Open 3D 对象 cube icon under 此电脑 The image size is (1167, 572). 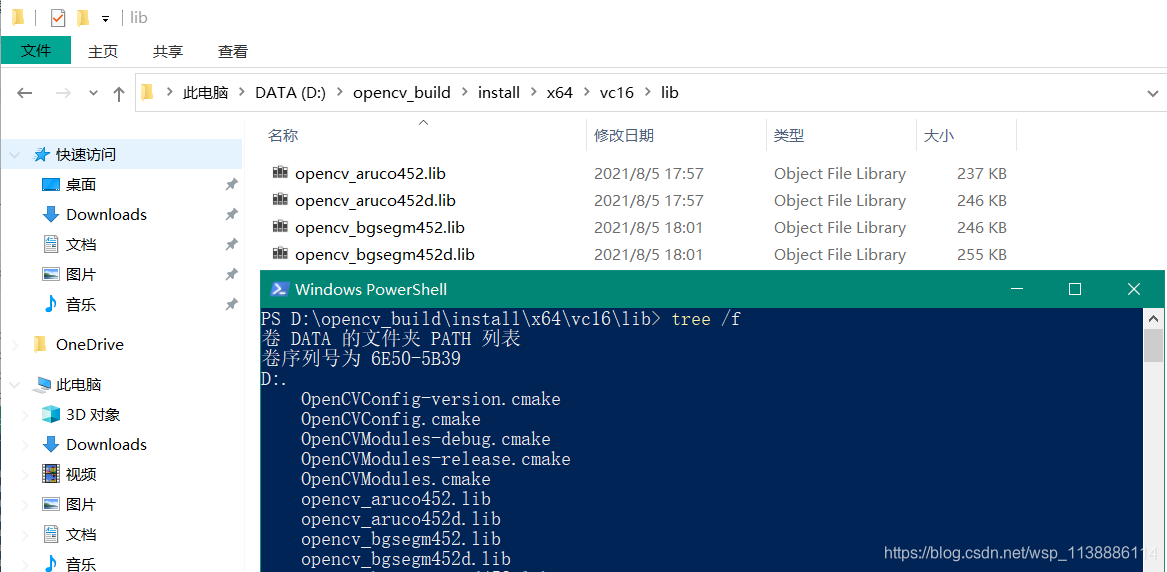pos(51,414)
